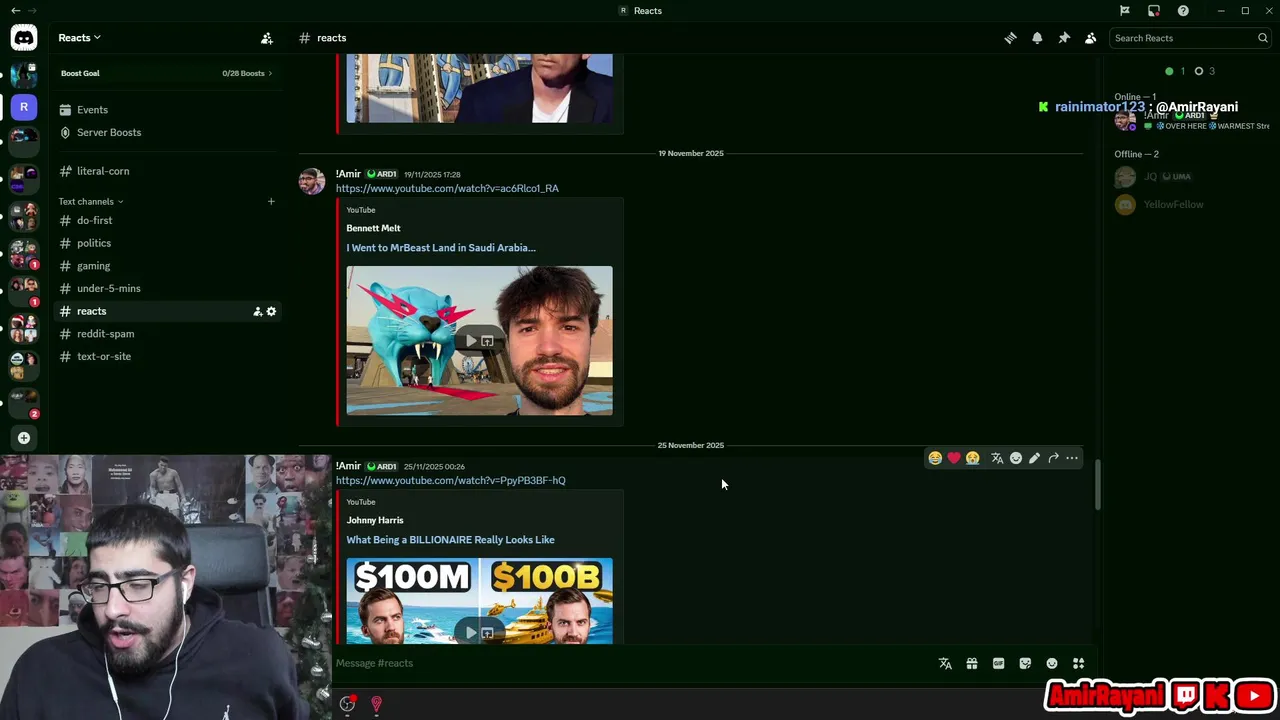
Task: Toggle the member list icon
Action: (1091, 38)
